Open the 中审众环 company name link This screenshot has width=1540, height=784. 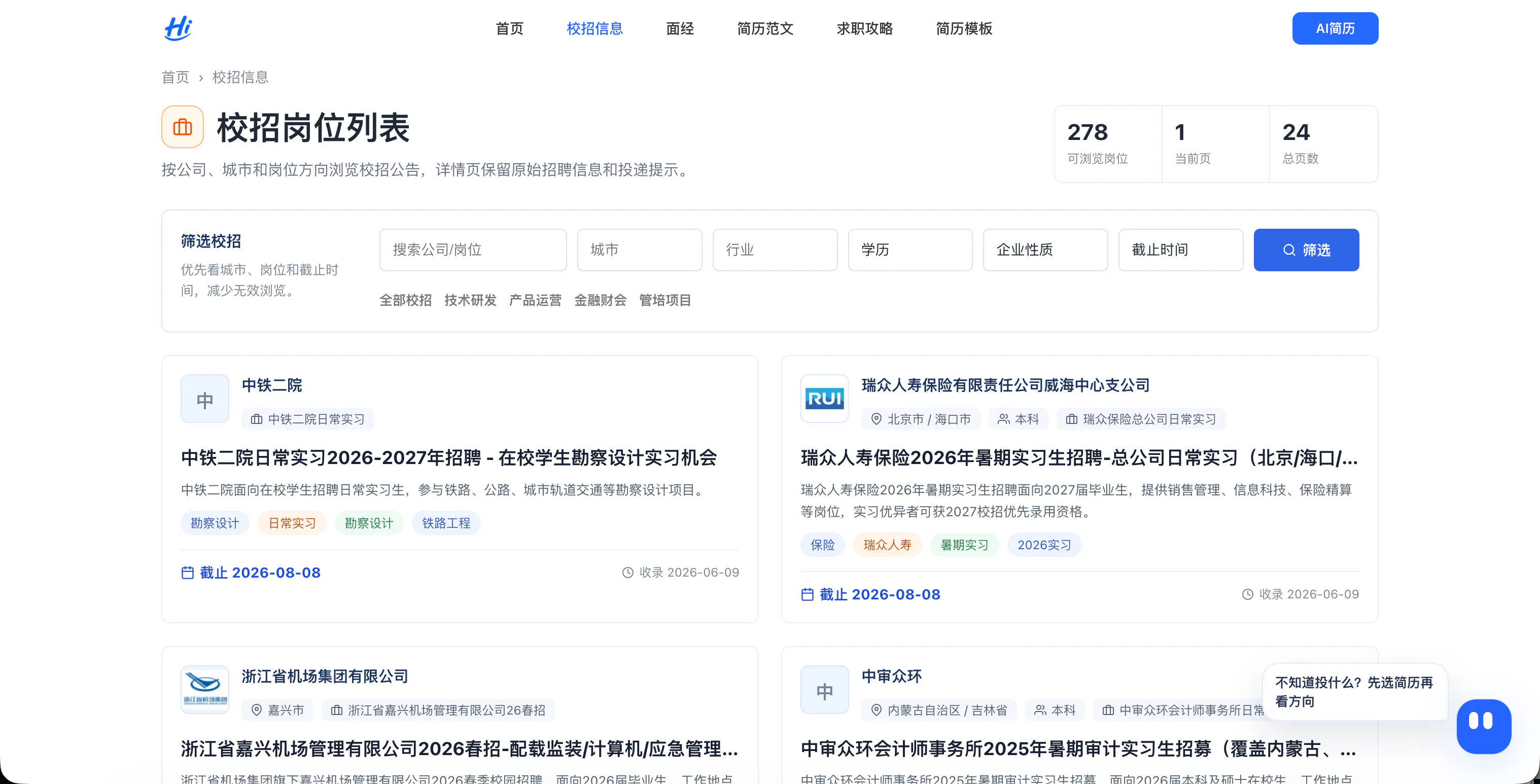tap(891, 676)
